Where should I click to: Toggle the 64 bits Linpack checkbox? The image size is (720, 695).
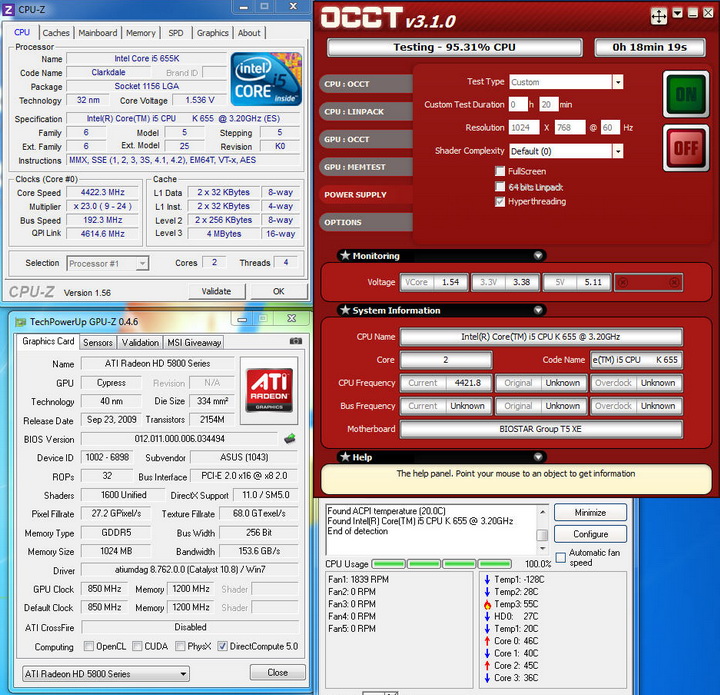click(500, 186)
